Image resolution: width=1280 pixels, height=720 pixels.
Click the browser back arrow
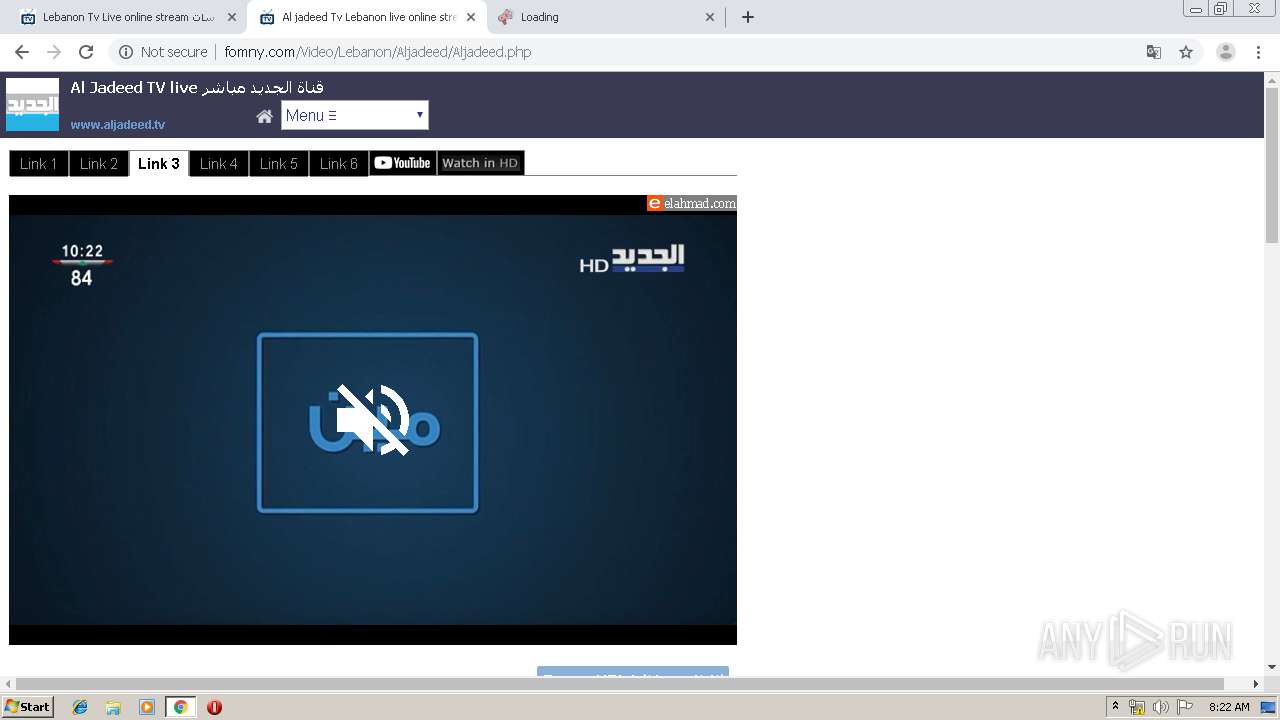(22, 52)
